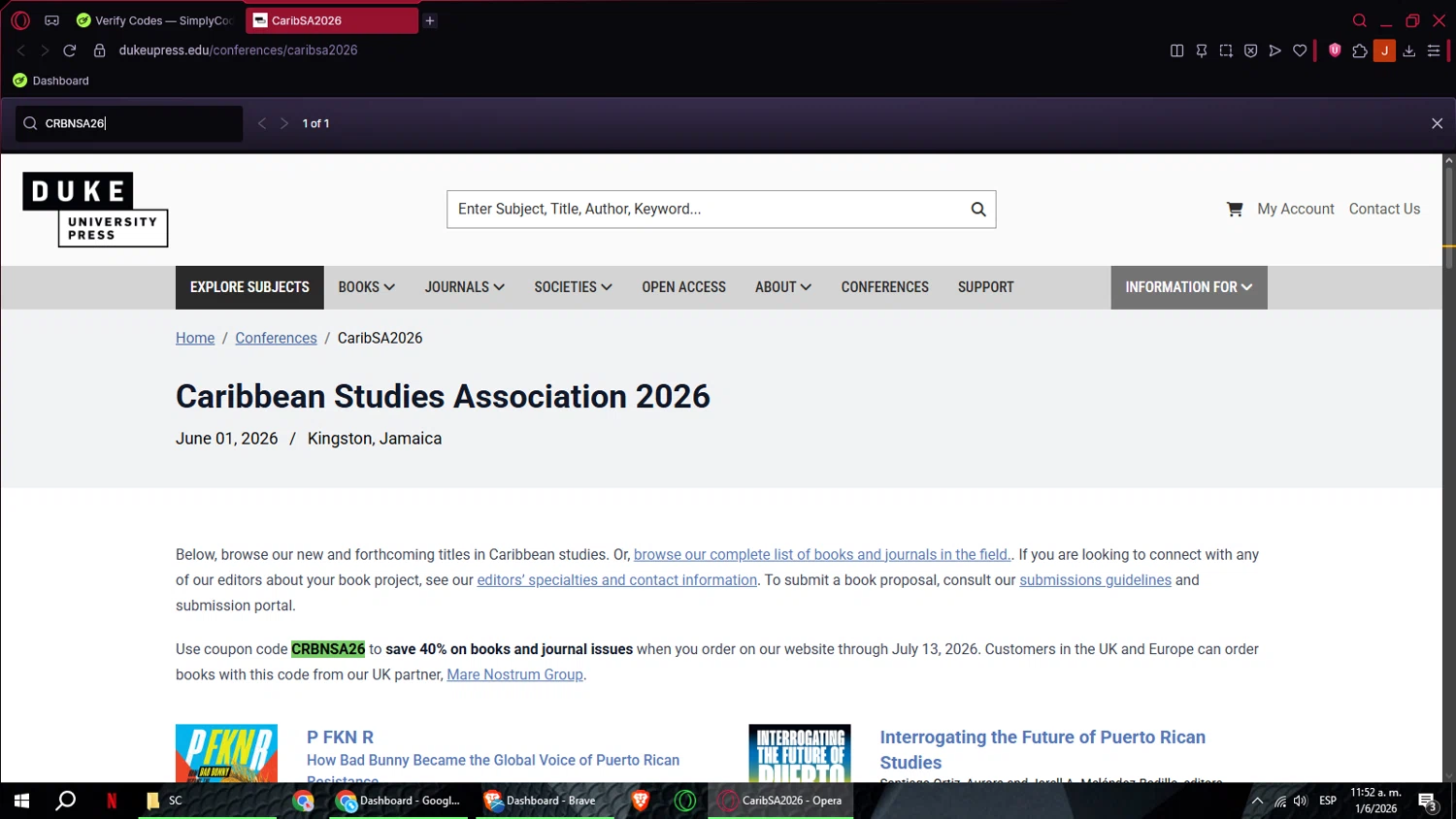Click the orange J profile extension

[x=1384, y=50]
